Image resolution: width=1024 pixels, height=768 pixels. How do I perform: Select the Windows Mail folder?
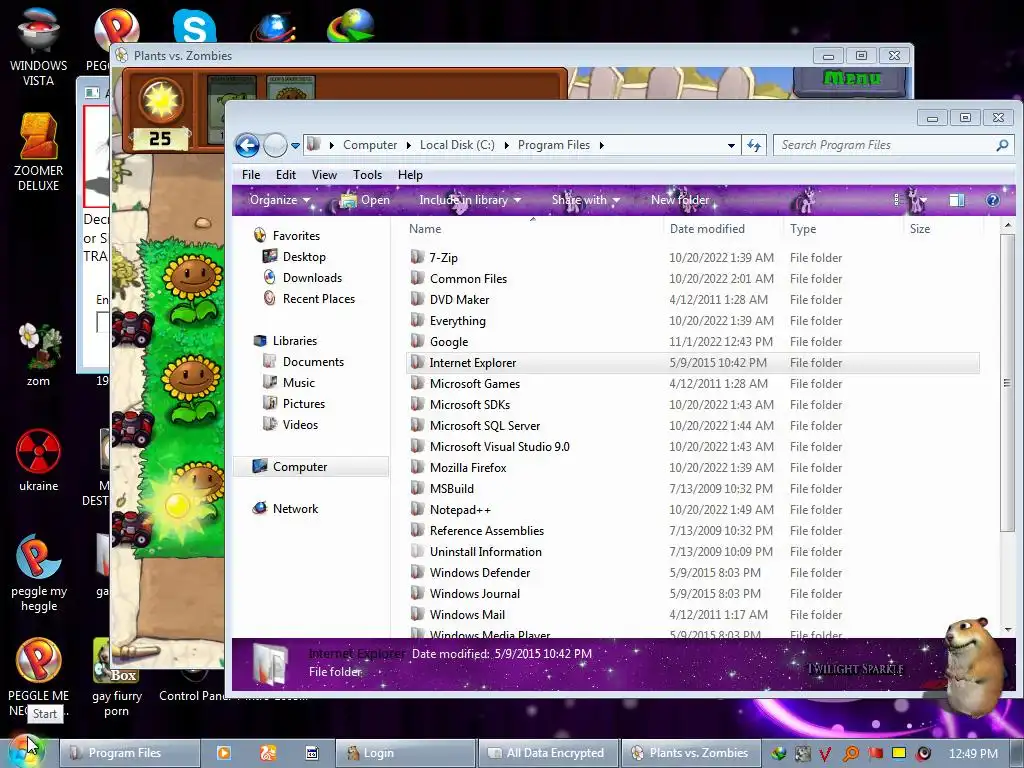[x=467, y=615]
